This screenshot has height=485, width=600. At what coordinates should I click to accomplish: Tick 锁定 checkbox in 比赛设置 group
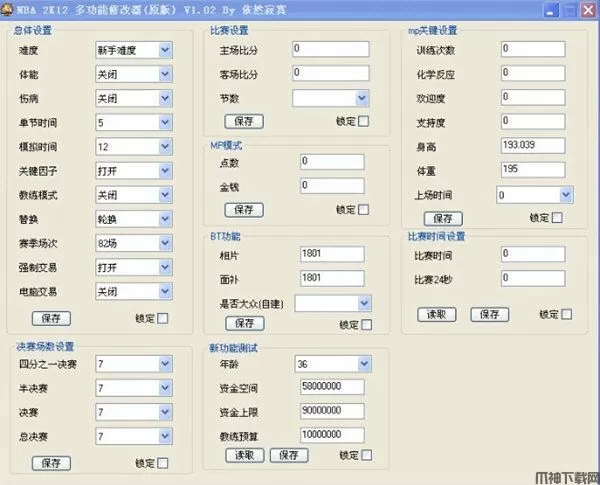coord(363,121)
